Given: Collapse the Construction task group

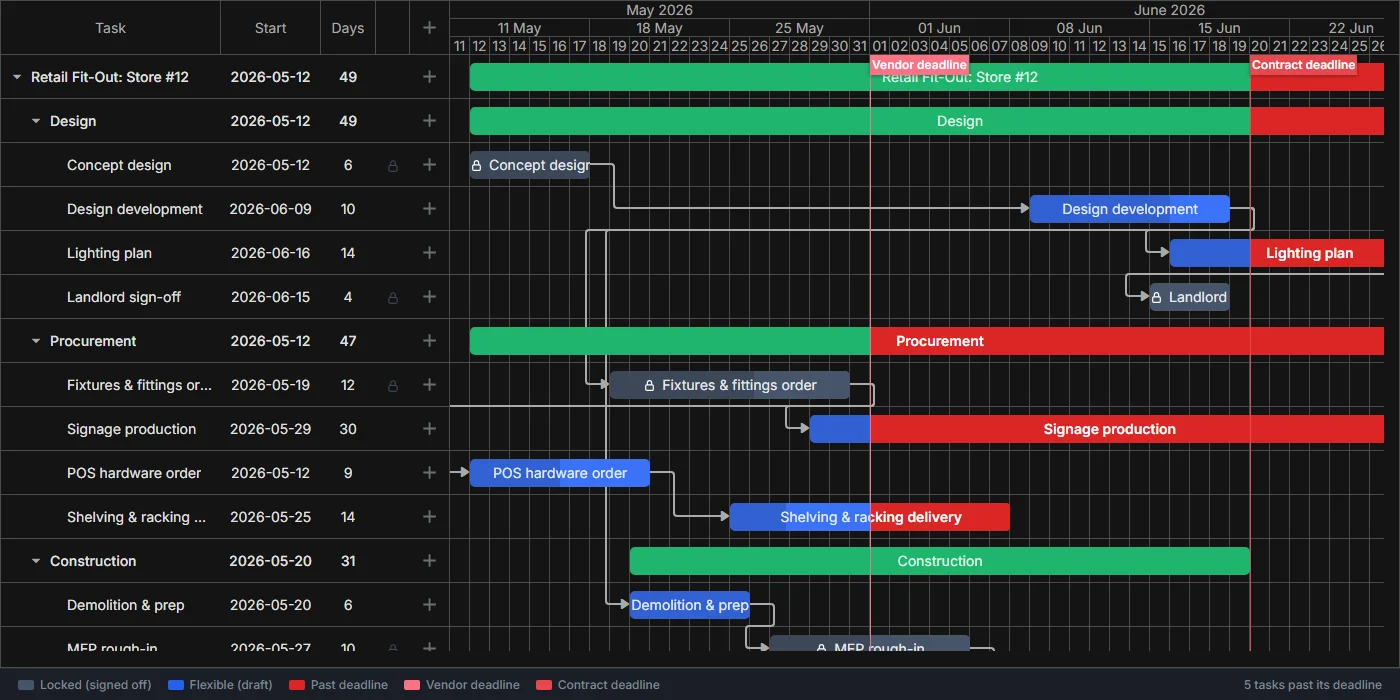Looking at the screenshot, I should (x=36, y=561).
